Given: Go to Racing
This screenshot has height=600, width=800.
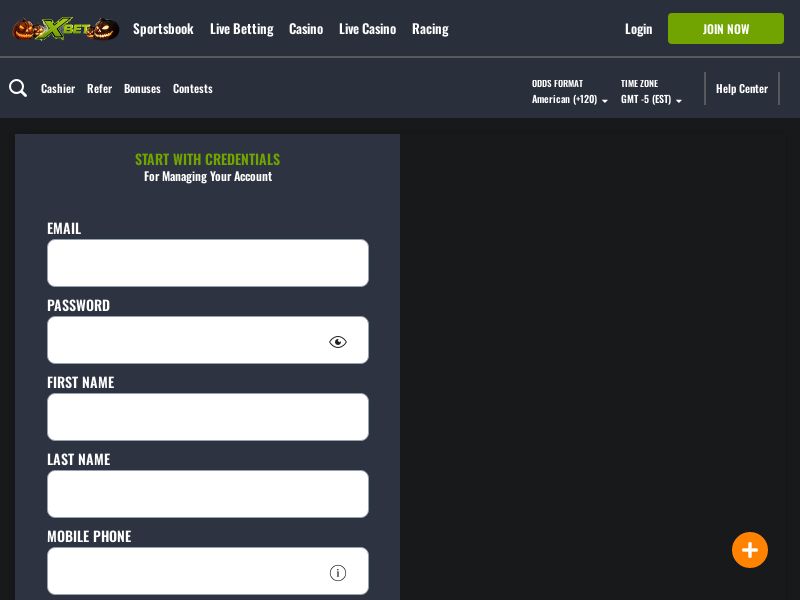Looking at the screenshot, I should (x=431, y=29).
